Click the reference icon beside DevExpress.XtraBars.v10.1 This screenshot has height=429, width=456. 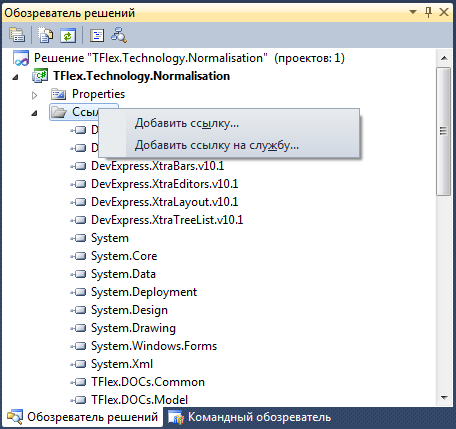pyautogui.click(x=78, y=166)
